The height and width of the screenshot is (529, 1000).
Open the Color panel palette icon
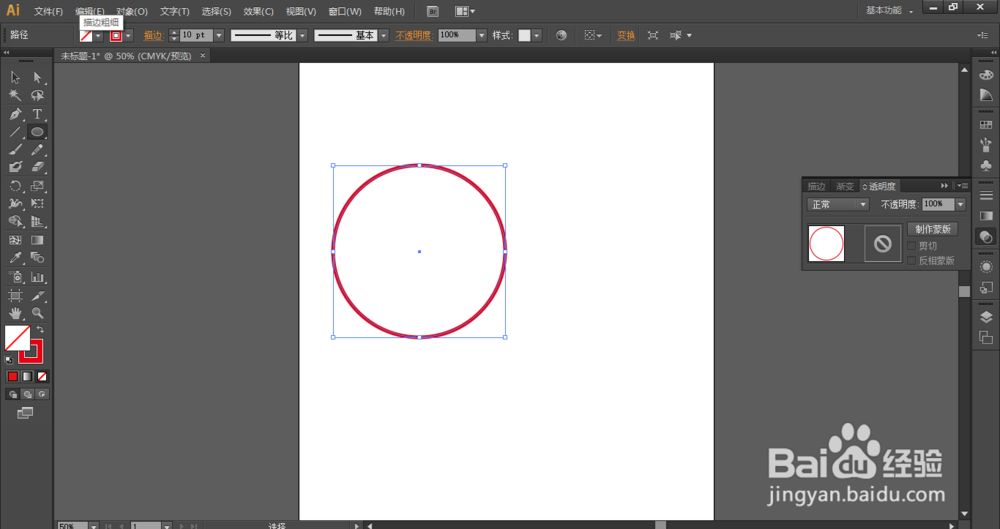(x=986, y=75)
